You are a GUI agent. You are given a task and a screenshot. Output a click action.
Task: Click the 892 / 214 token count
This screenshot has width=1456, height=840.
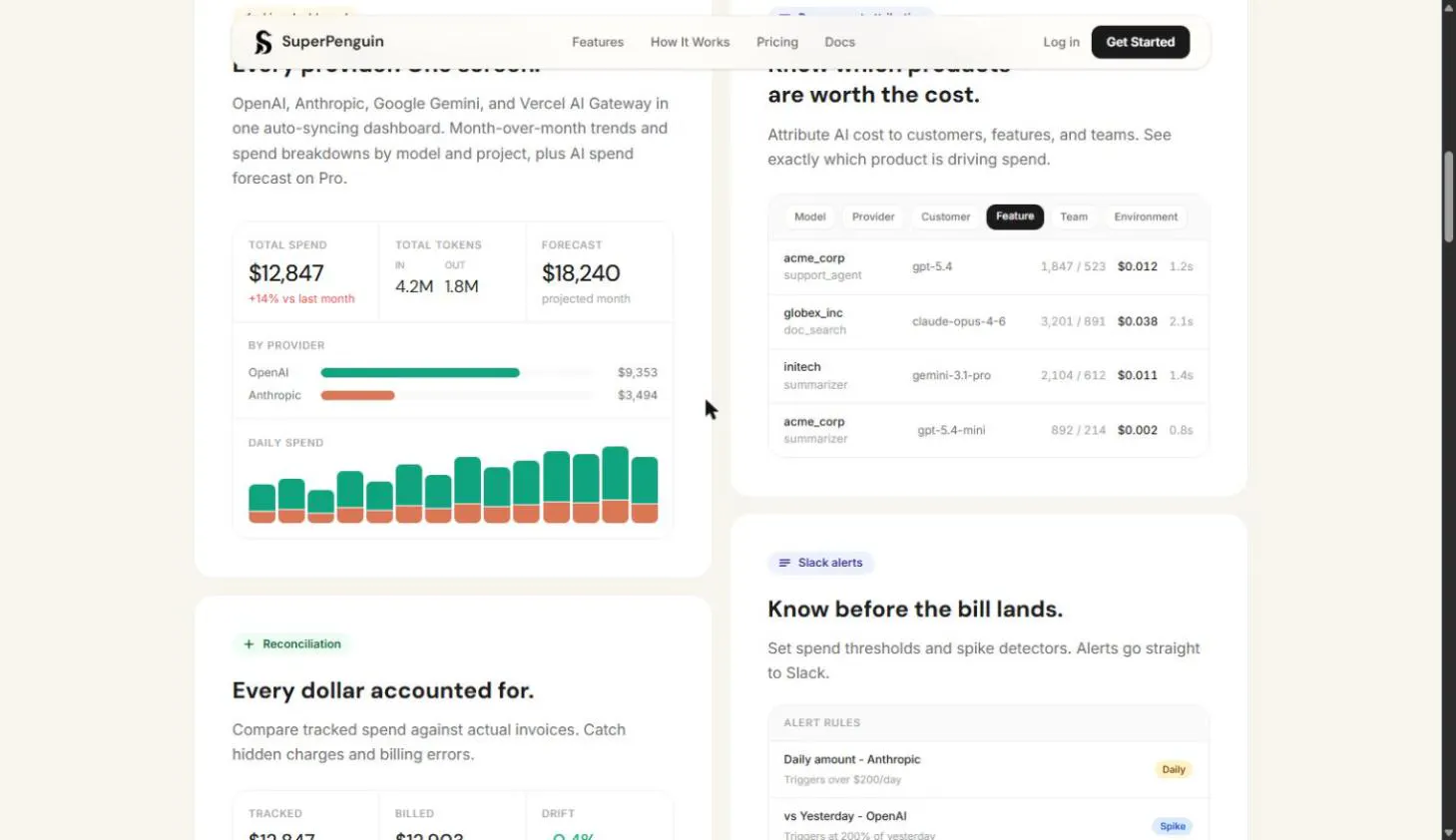pyautogui.click(x=1078, y=431)
